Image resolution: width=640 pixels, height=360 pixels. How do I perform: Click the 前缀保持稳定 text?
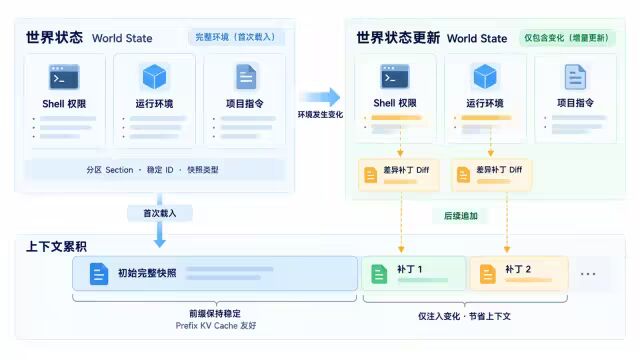pos(215,313)
